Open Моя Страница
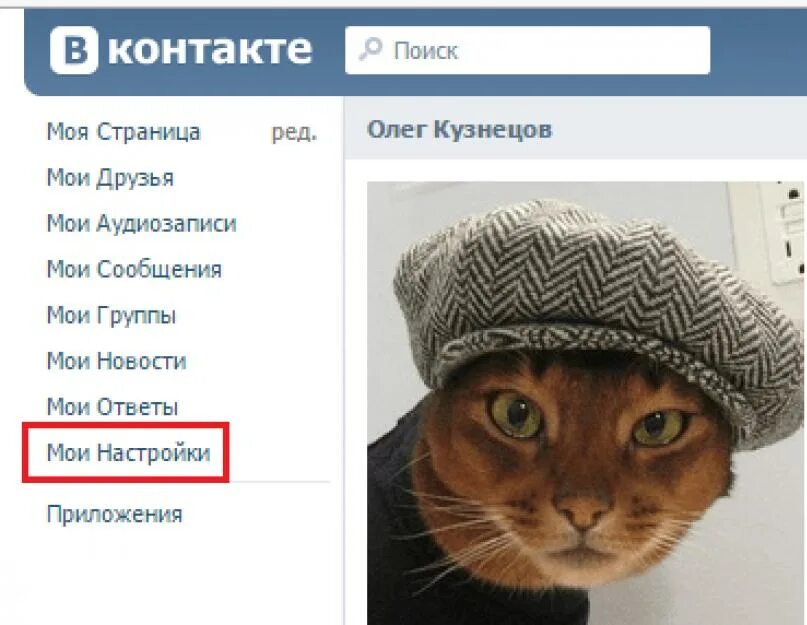The height and width of the screenshot is (625, 807). tap(124, 132)
